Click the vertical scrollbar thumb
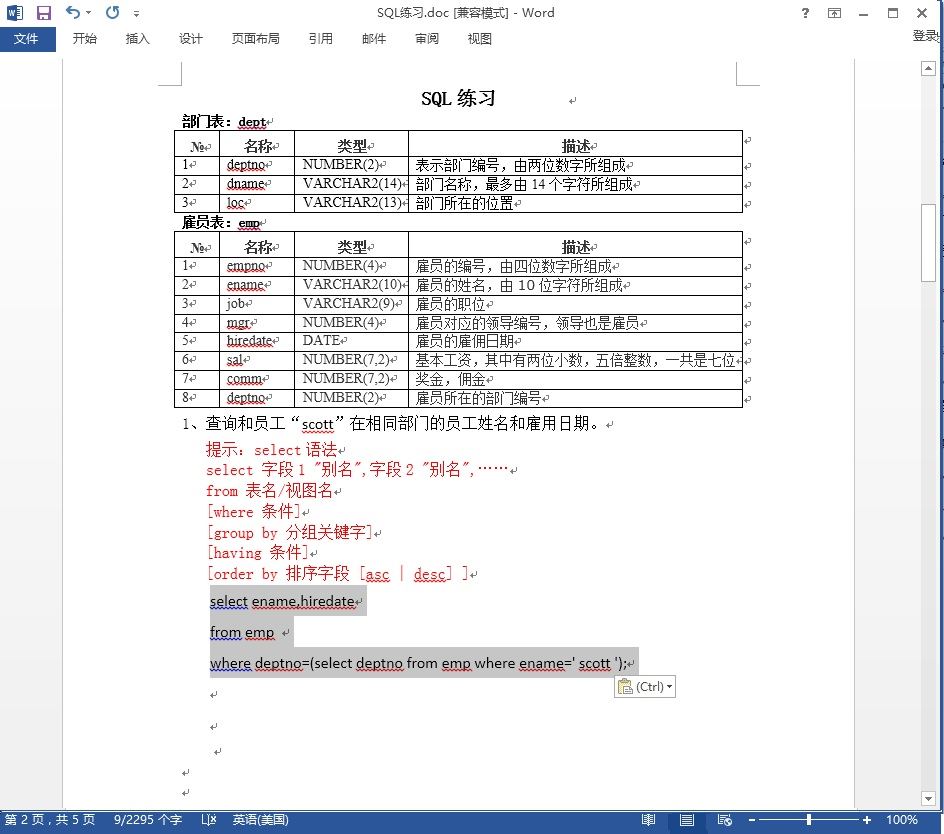This screenshot has height=834, width=944. pos(928,243)
